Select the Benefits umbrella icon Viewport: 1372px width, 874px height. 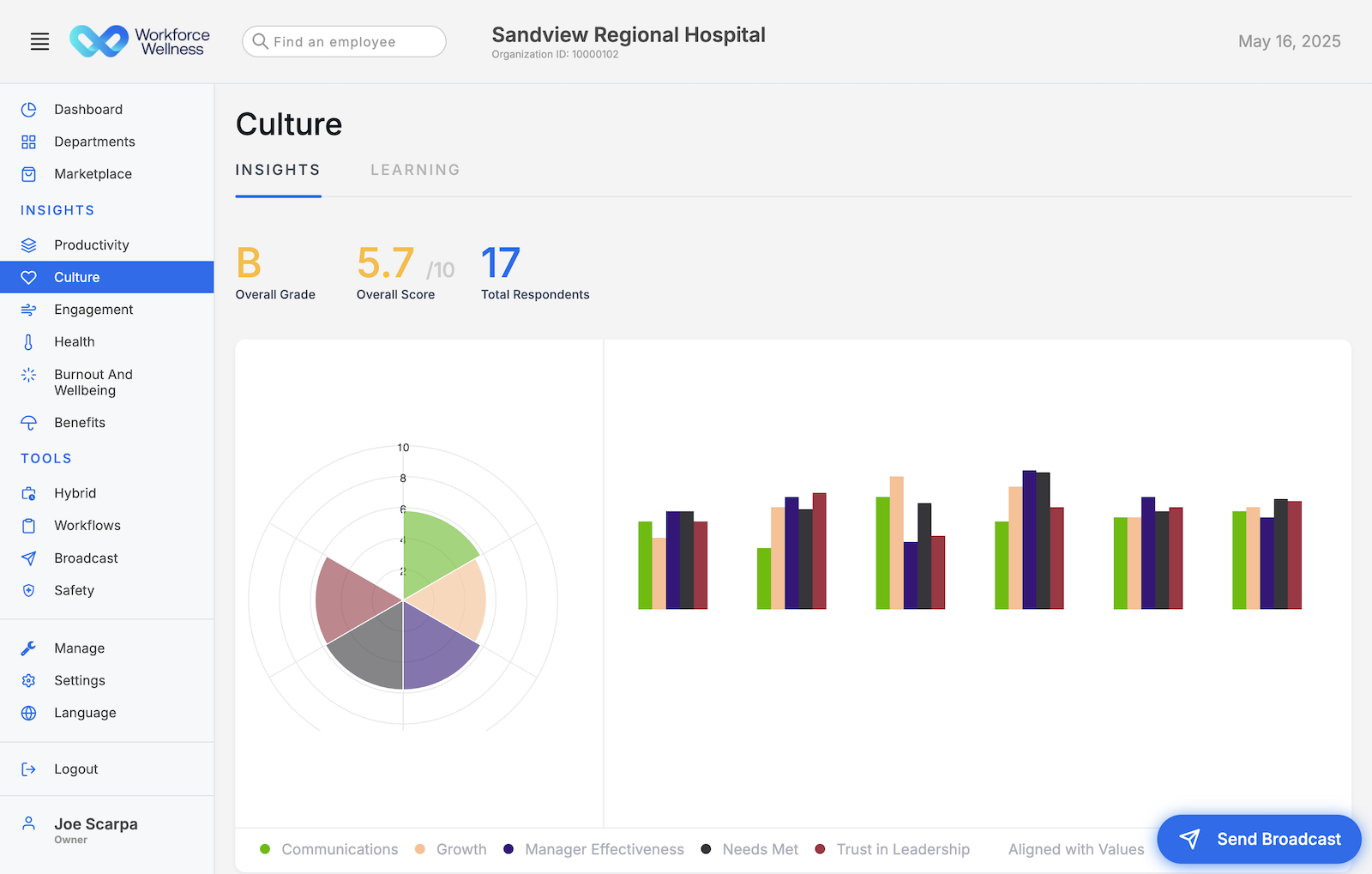29,422
